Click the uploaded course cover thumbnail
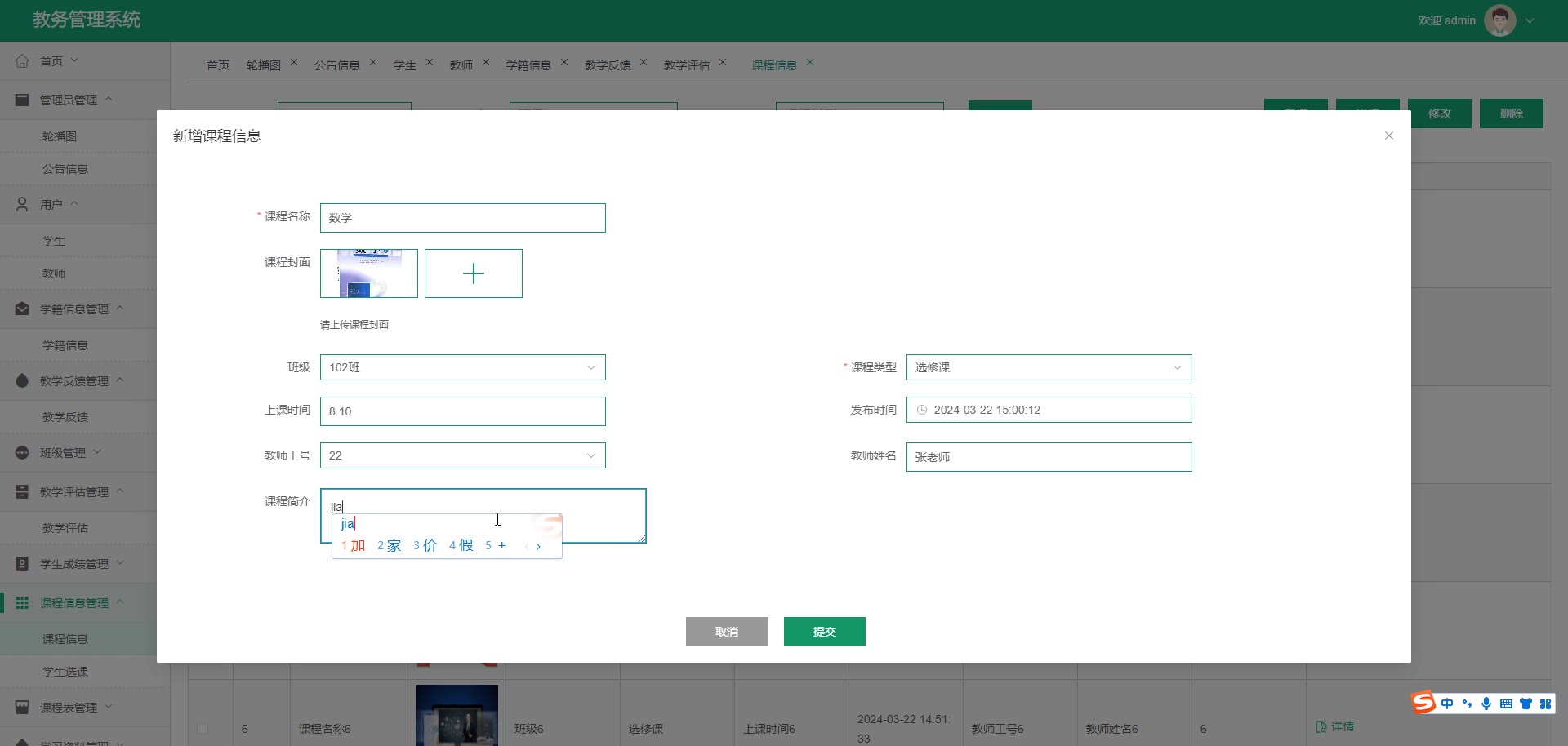Screen dimensions: 1568x746 pos(369,273)
